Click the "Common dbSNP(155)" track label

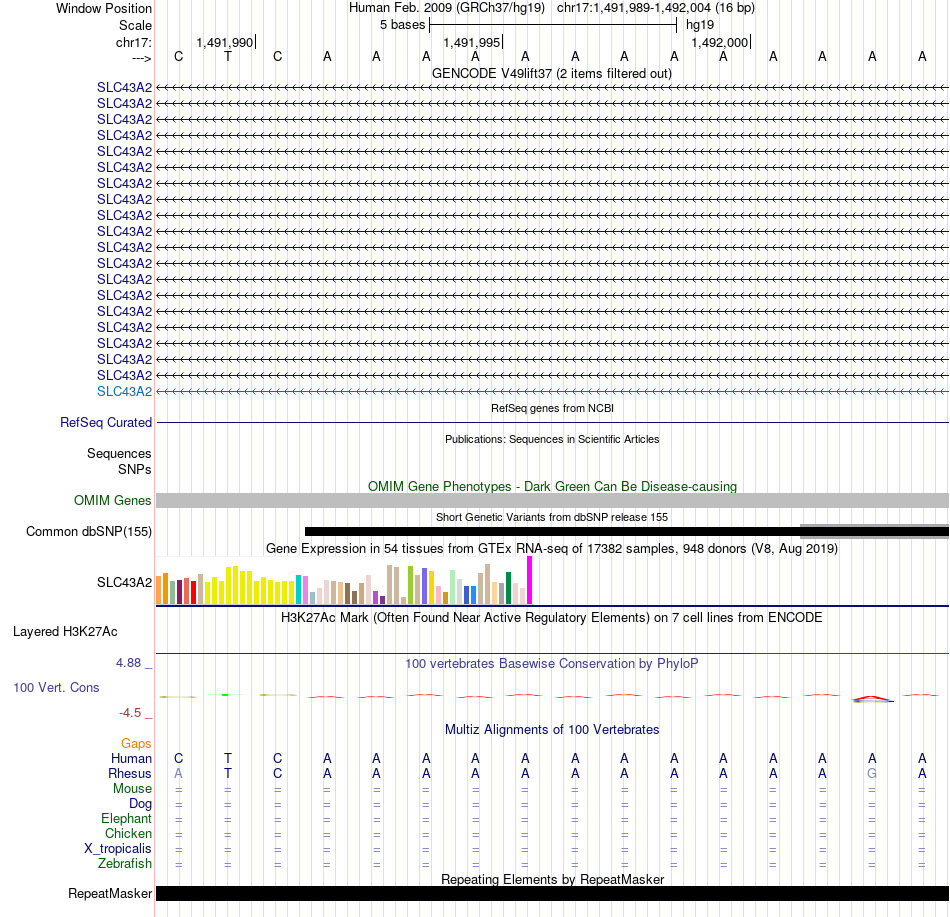coord(88,531)
